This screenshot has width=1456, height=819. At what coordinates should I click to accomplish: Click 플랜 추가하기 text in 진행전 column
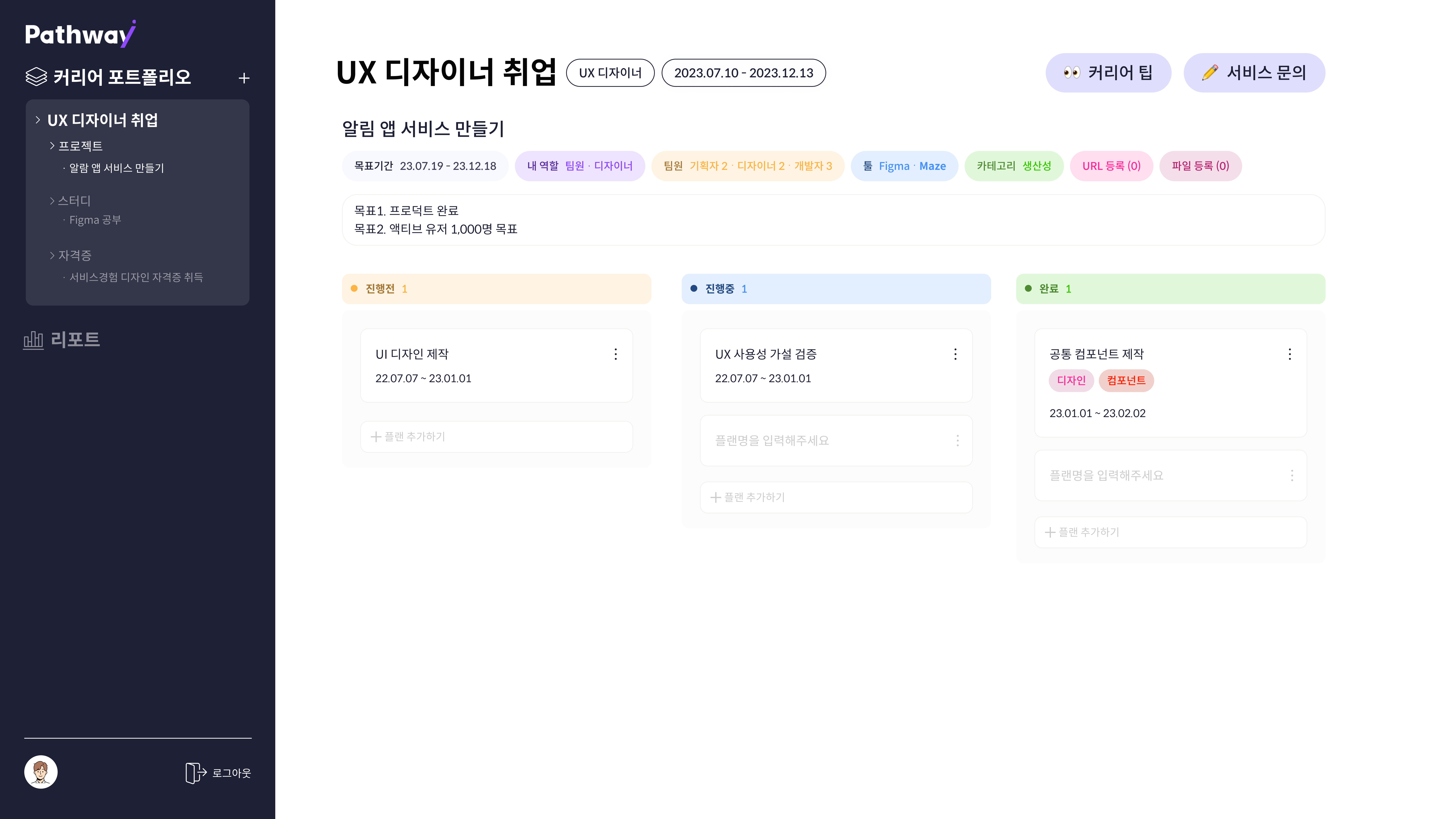tap(415, 437)
